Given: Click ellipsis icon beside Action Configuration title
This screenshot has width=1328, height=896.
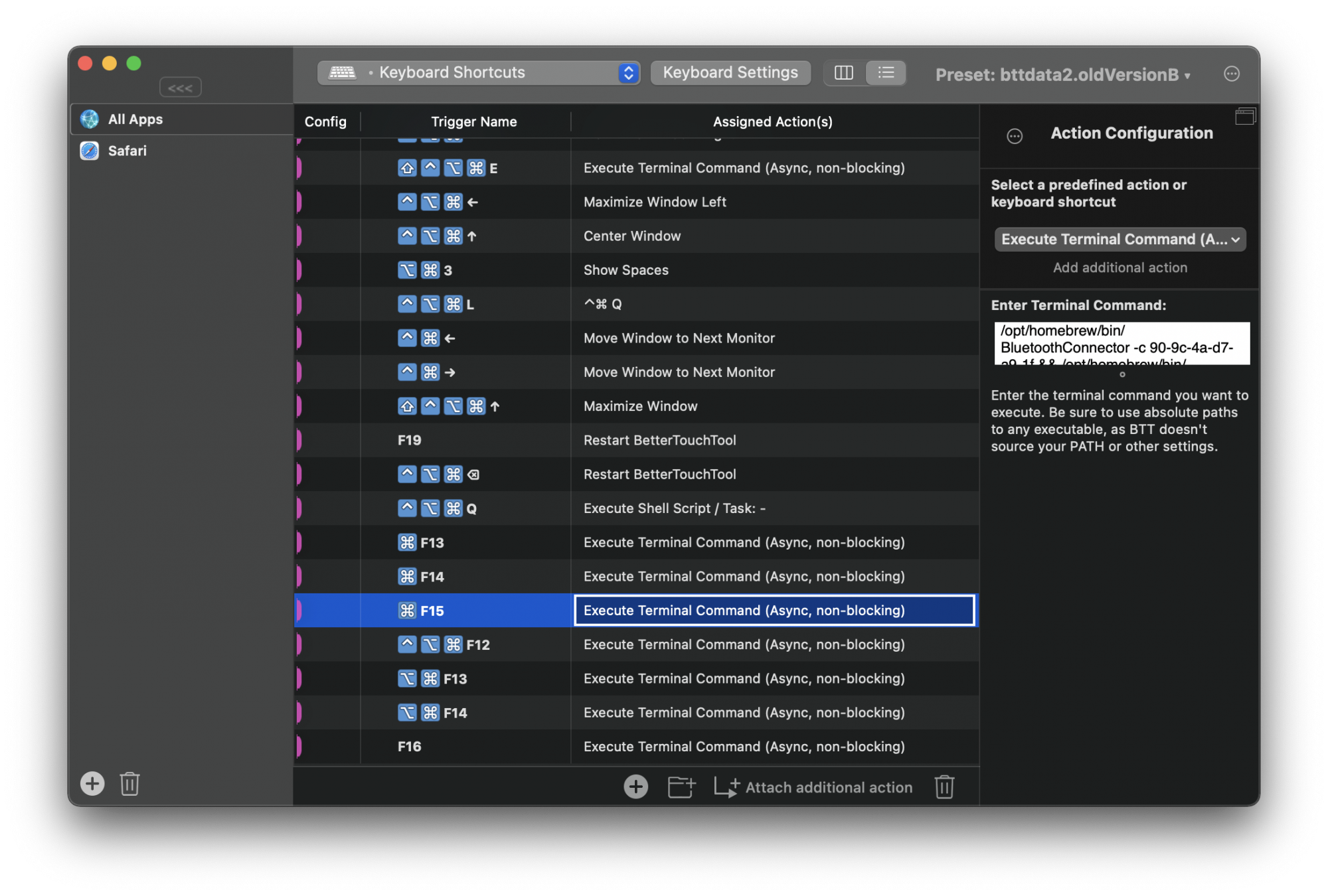Looking at the screenshot, I should (1015, 136).
